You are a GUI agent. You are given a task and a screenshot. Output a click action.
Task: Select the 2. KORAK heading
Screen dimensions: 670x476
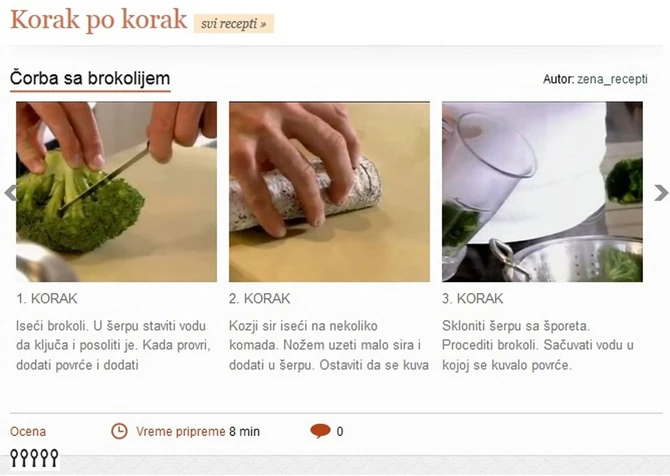[259, 298]
